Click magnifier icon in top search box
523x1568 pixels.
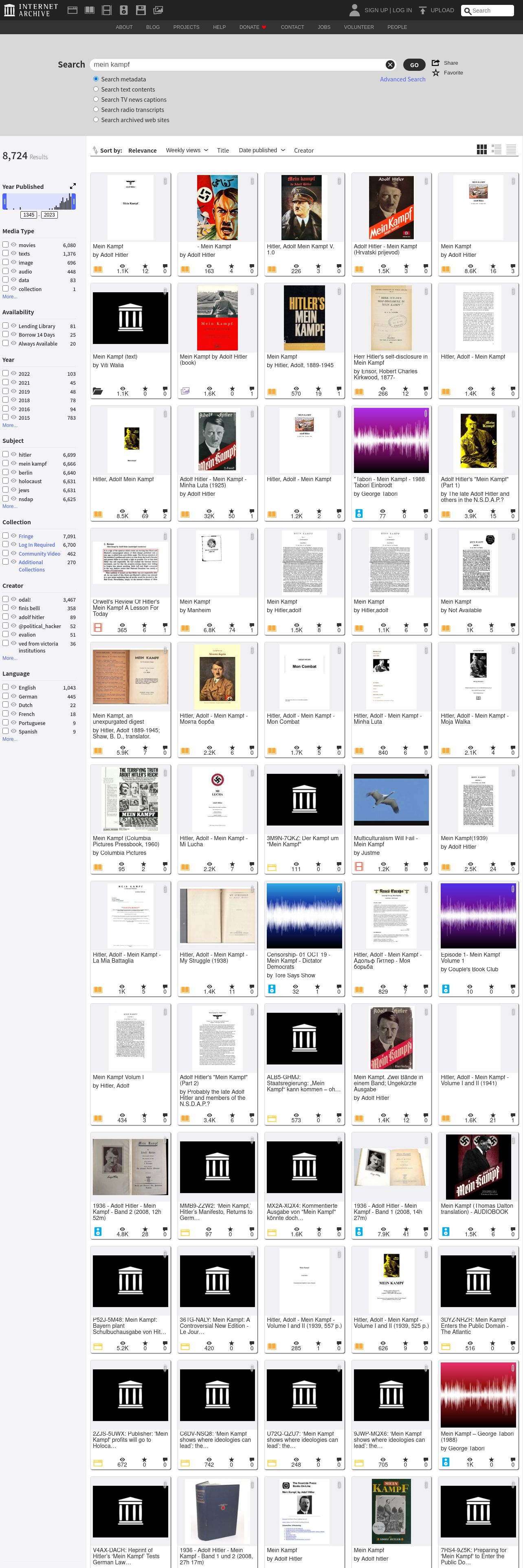(468, 11)
